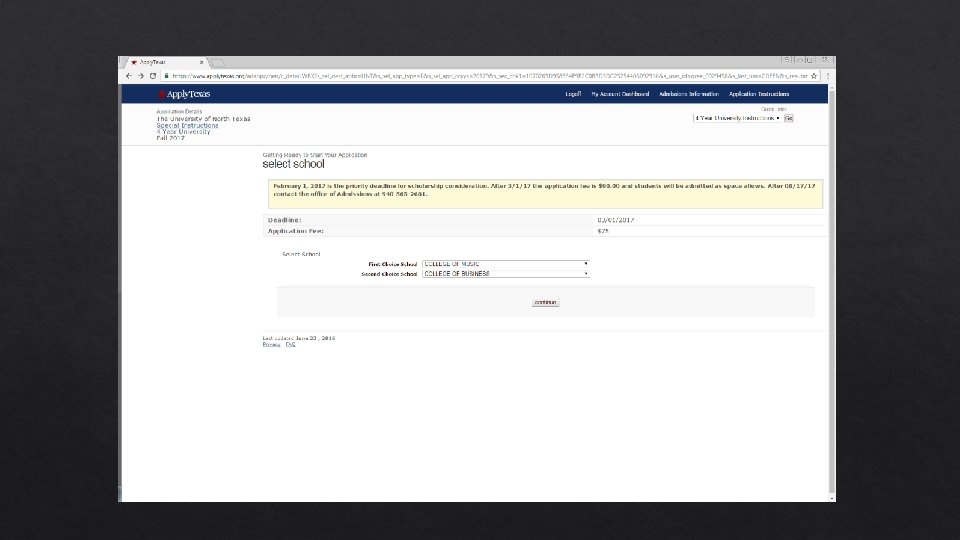Click 'Fall 2017' in application details
The image size is (960, 540).
tap(170, 138)
